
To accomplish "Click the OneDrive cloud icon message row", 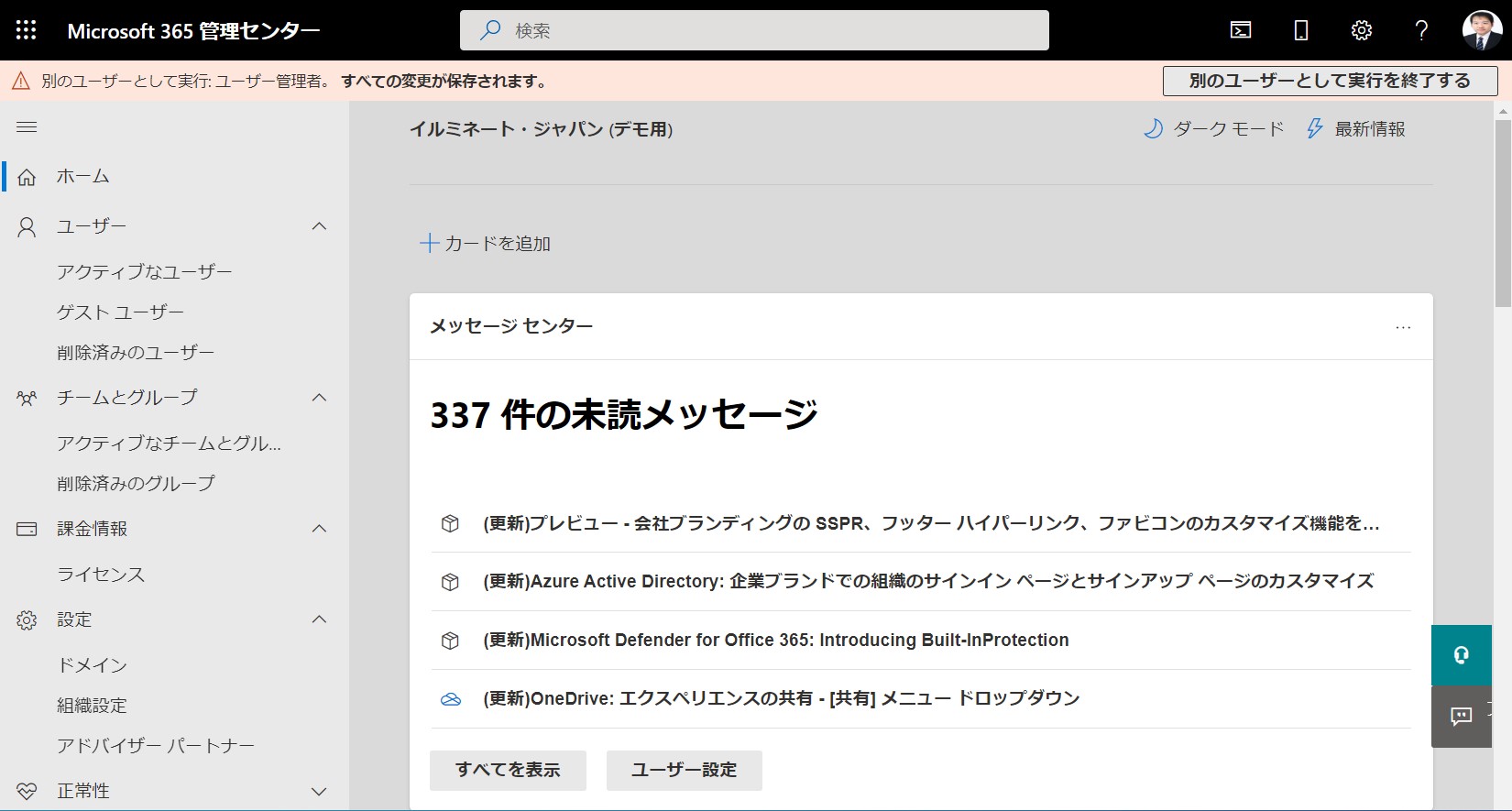I will pos(450,699).
